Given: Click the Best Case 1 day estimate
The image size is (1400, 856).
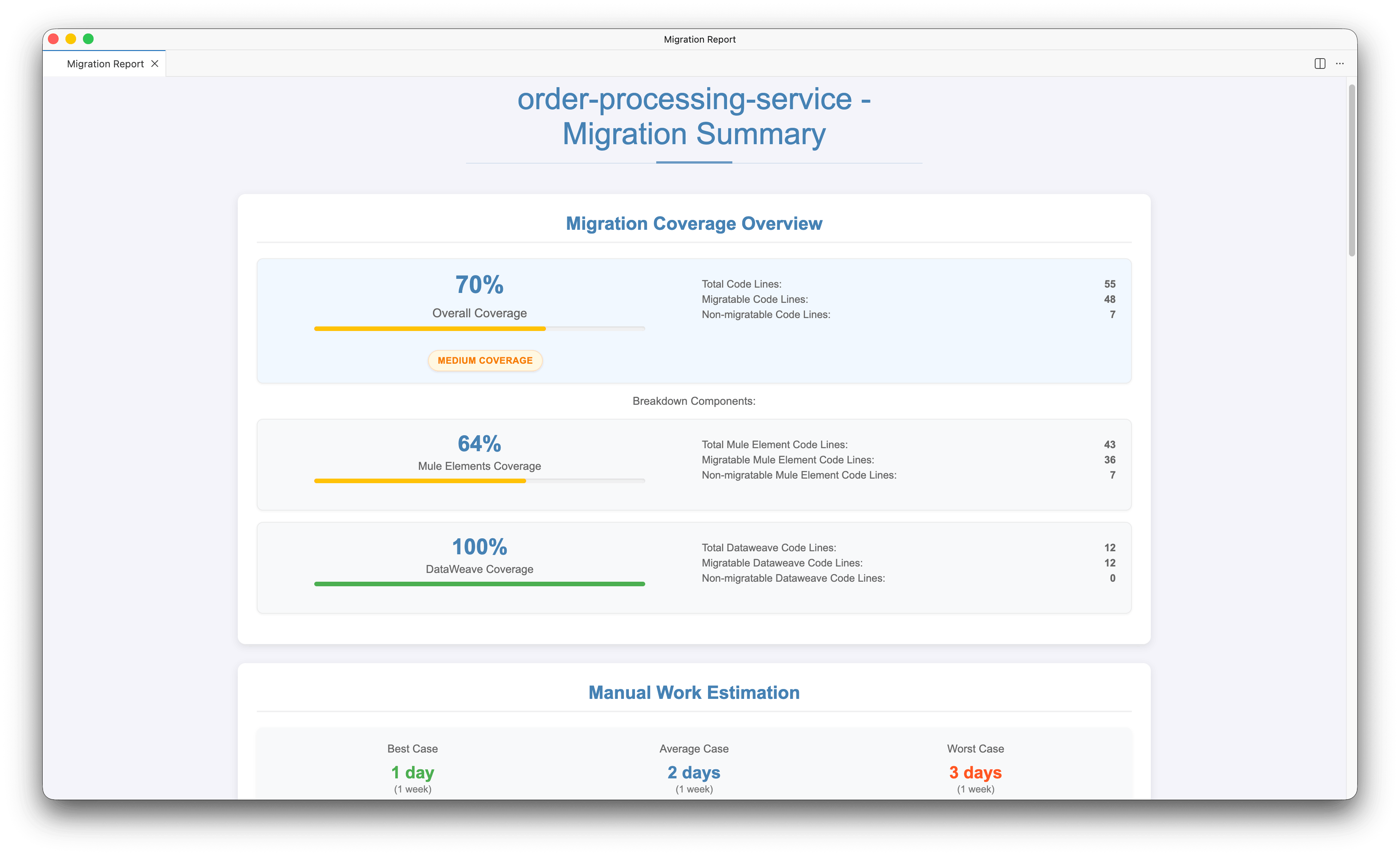Looking at the screenshot, I should (x=412, y=773).
